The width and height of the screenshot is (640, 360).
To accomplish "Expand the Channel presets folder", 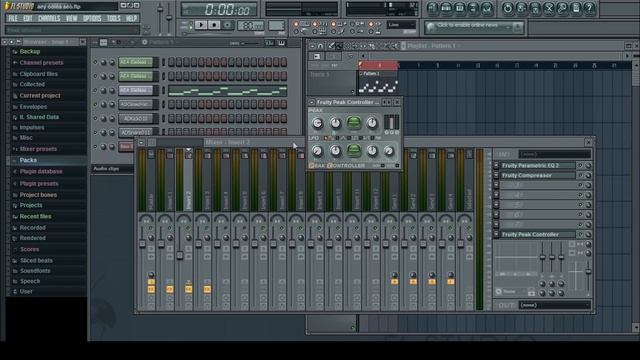I will point(41,63).
